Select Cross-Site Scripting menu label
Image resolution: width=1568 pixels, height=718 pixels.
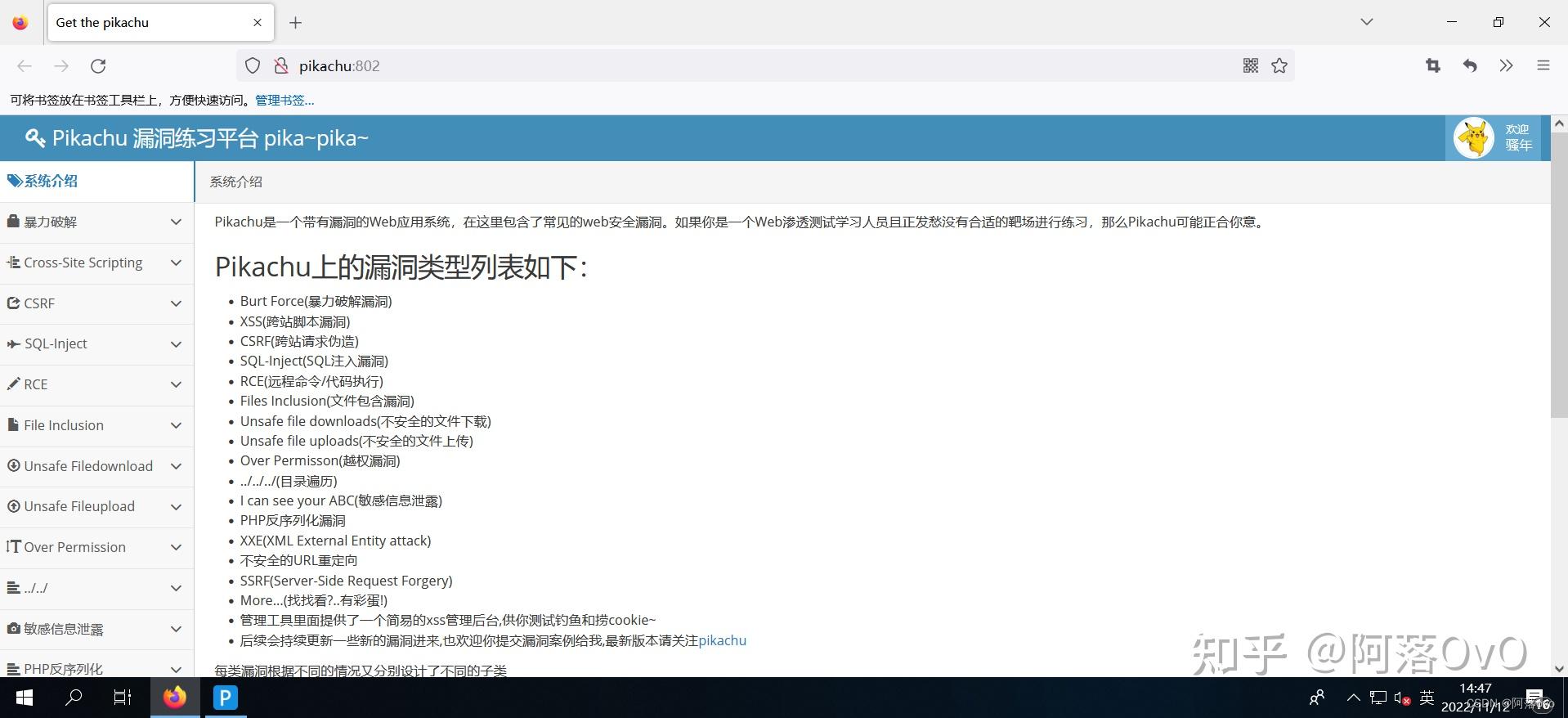tap(83, 263)
